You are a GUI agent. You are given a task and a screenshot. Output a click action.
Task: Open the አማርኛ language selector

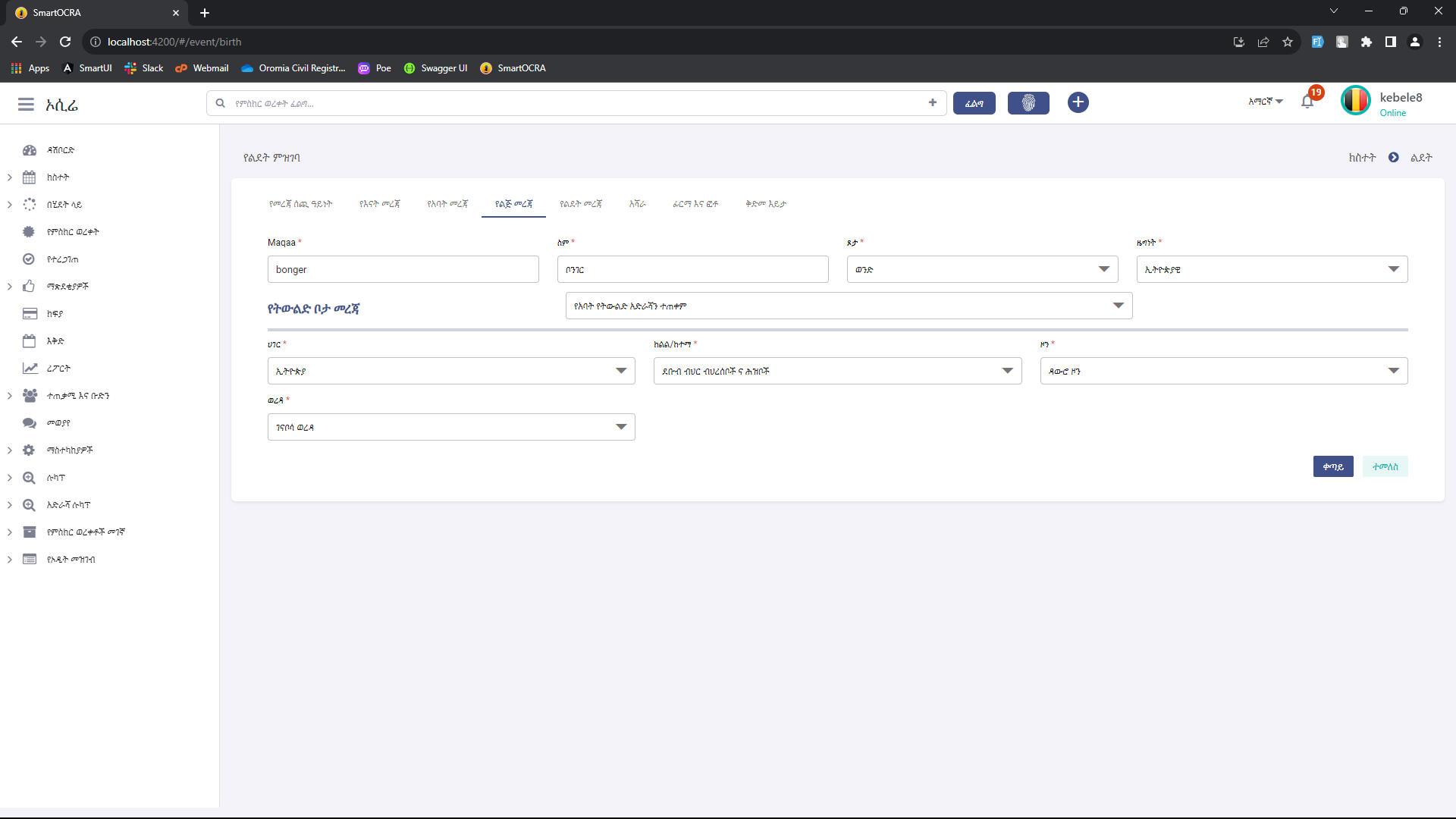1266,102
